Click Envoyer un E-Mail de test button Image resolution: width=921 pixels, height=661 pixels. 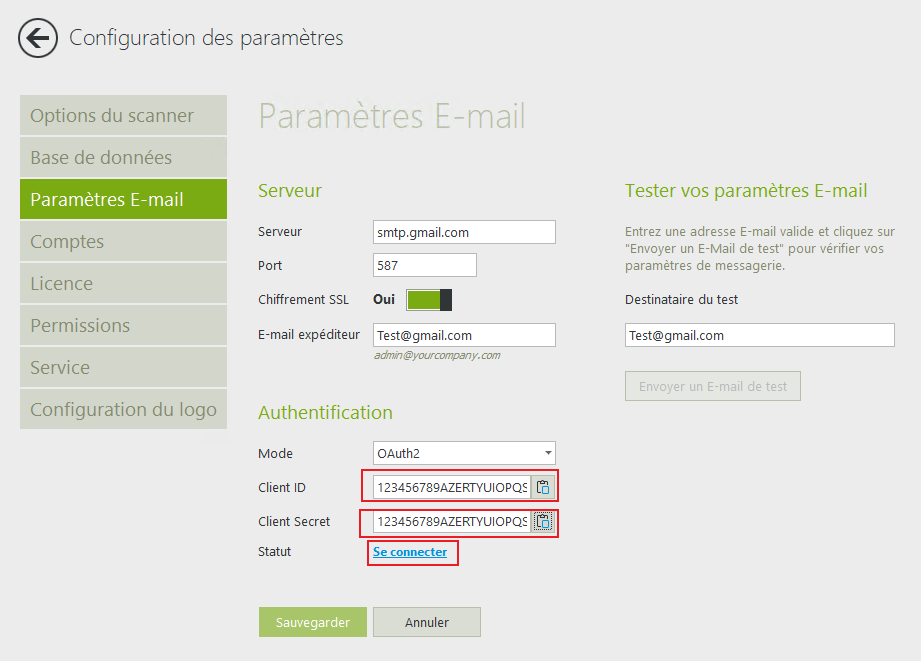tap(713, 387)
